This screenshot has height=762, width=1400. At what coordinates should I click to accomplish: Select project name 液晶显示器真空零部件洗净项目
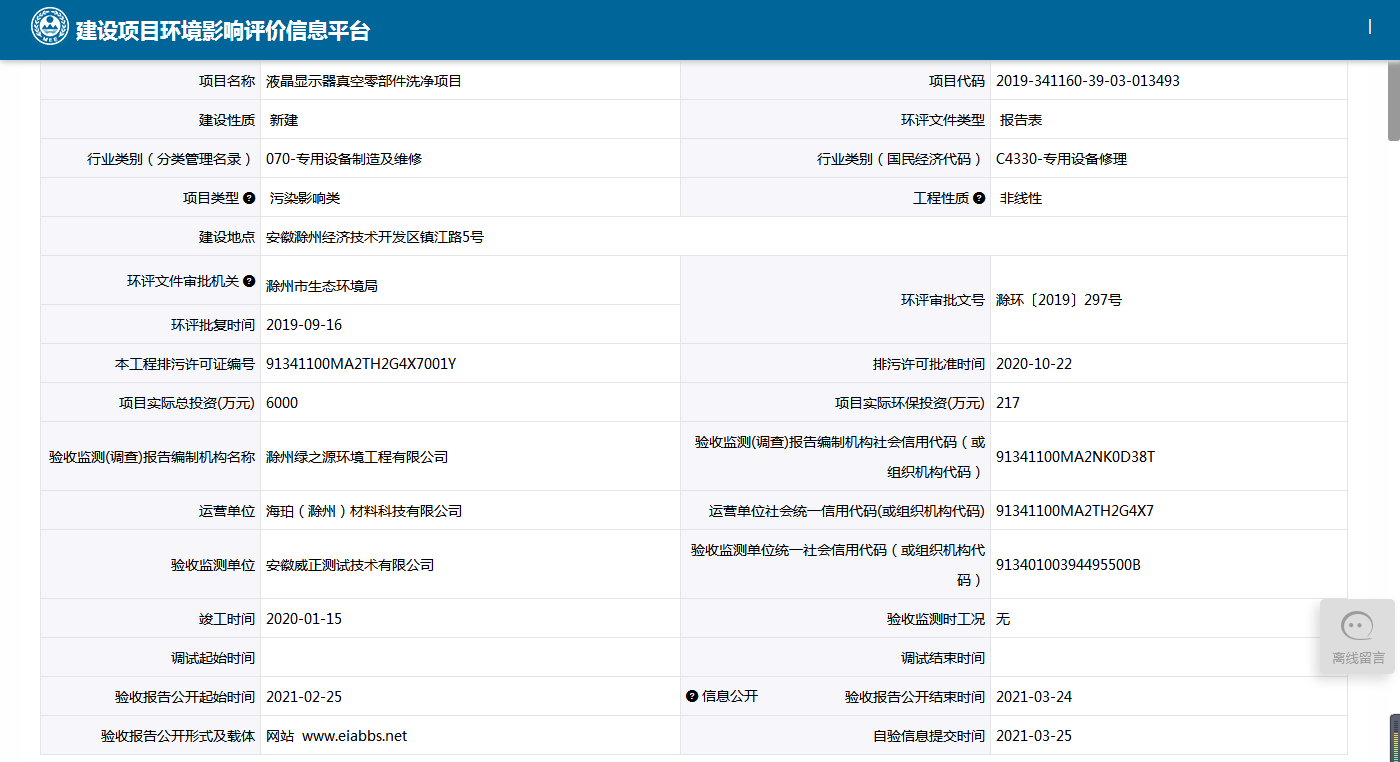click(x=364, y=81)
